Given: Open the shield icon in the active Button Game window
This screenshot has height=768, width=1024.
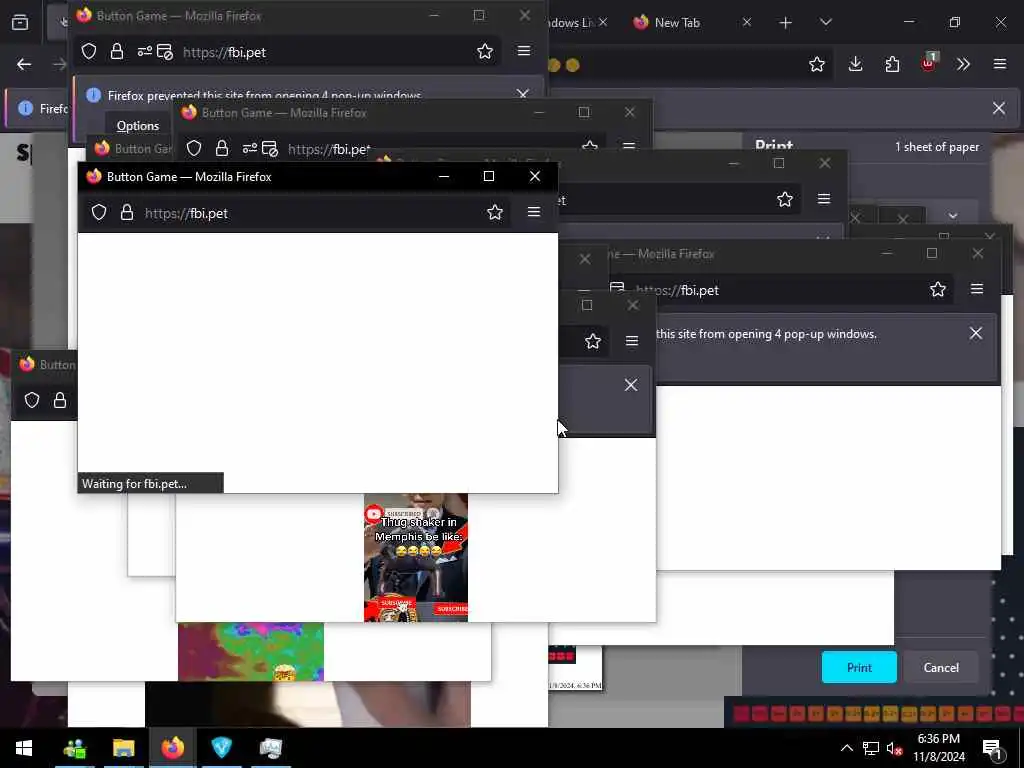Looking at the screenshot, I should click(x=99, y=212).
